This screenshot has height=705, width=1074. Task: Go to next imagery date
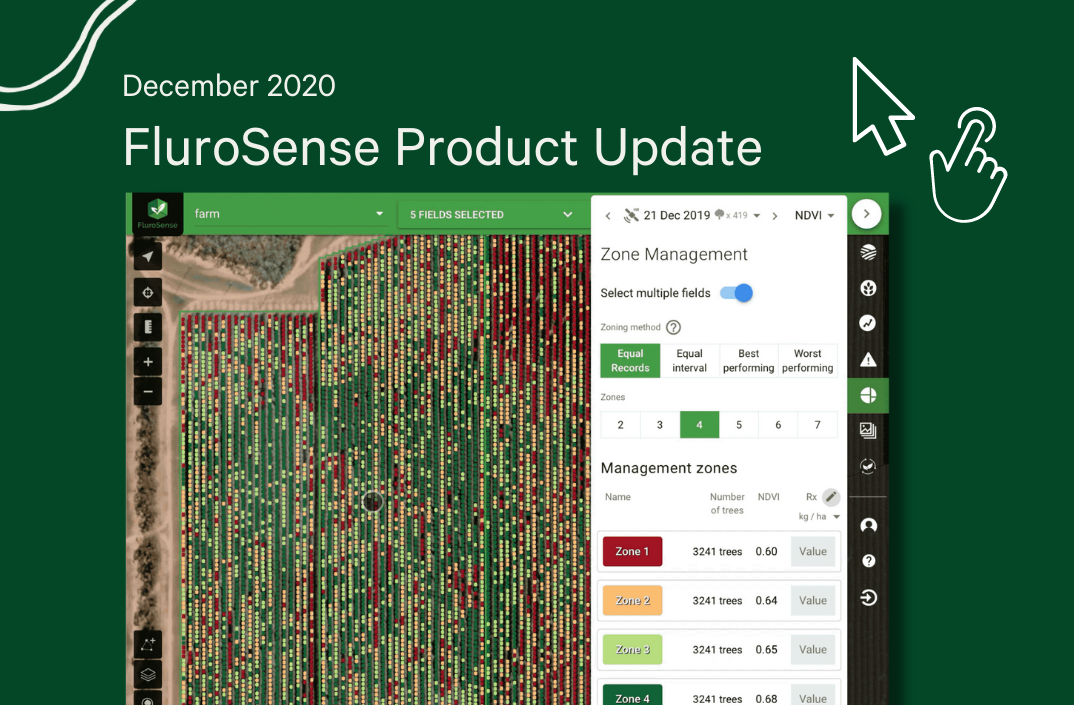pos(775,216)
